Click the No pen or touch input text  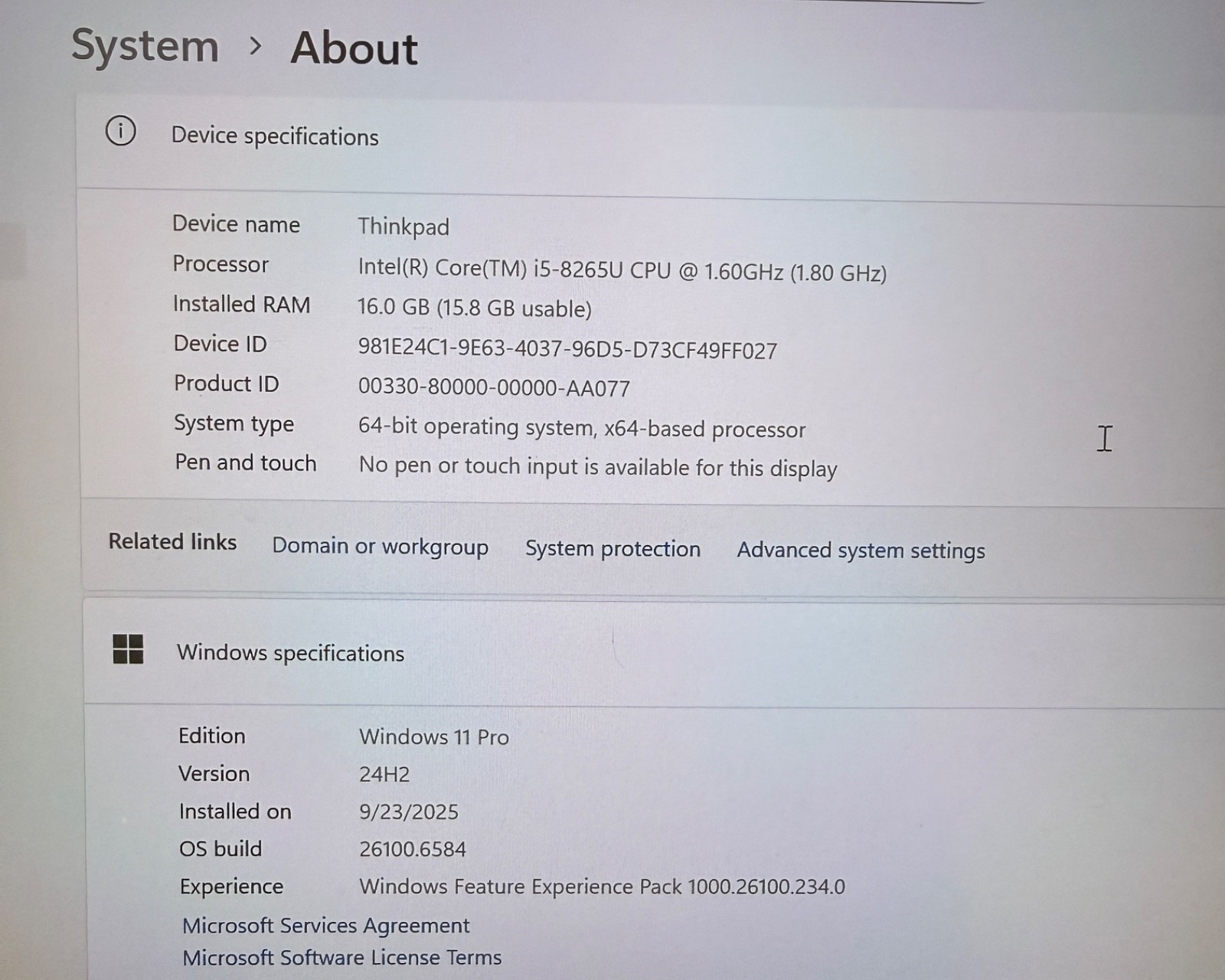tap(598, 467)
